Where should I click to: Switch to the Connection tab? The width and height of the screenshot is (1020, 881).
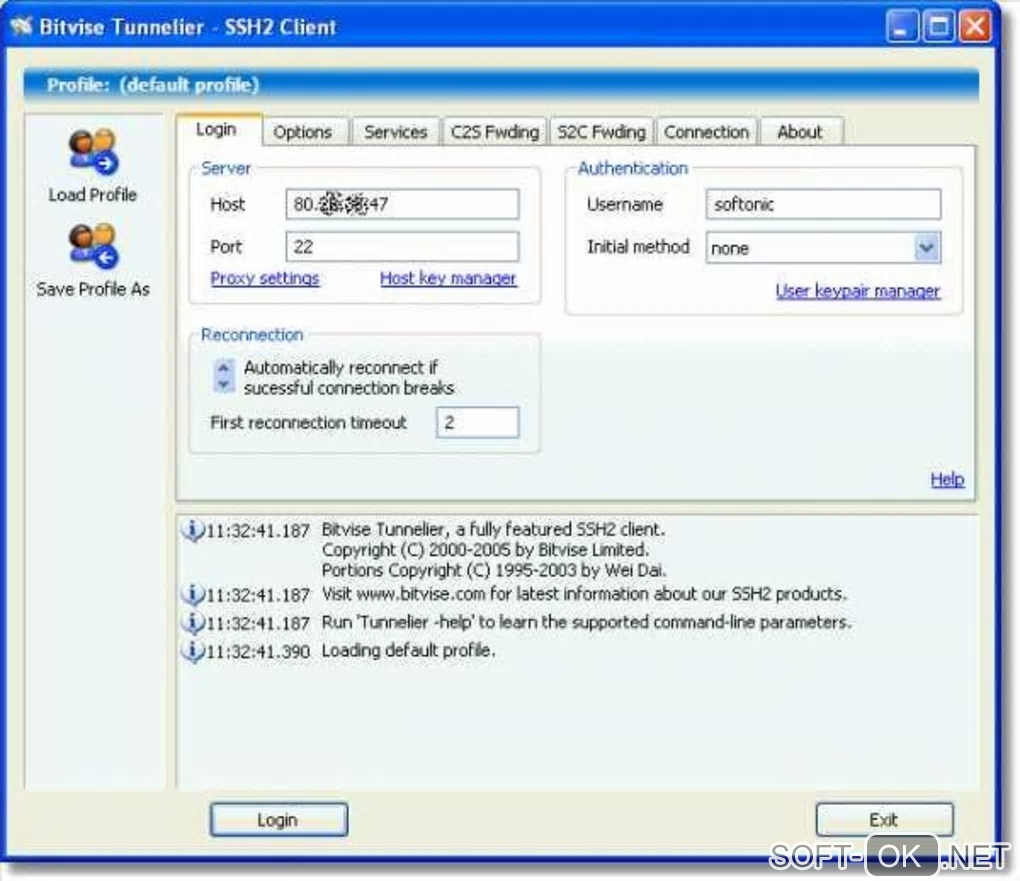[706, 132]
